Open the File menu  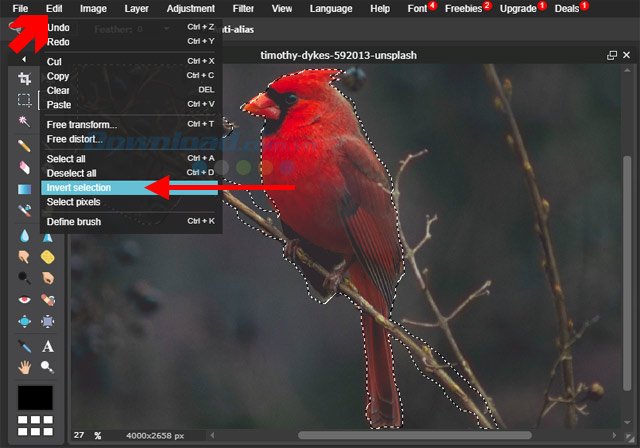(20, 9)
